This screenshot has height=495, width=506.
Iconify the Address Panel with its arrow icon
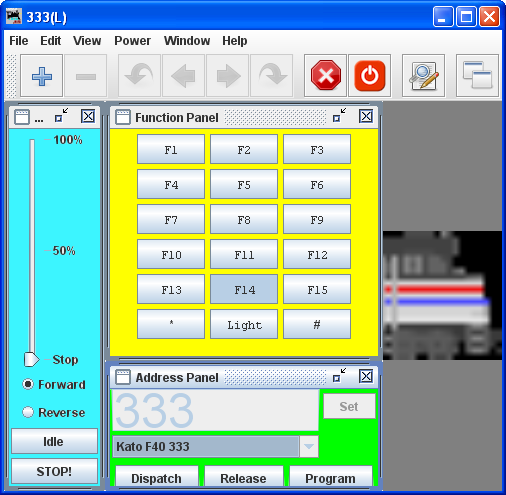[x=340, y=375]
